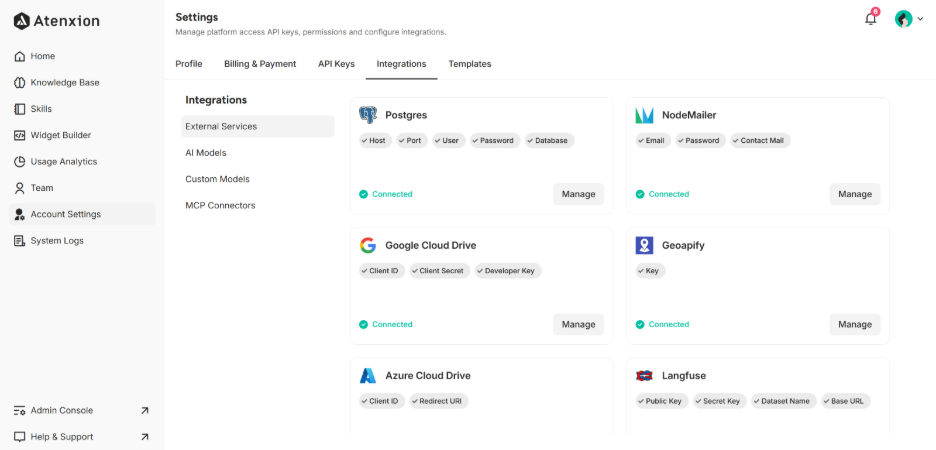
Task: Click the Langfuse Public Key chip
Action: [662, 401]
